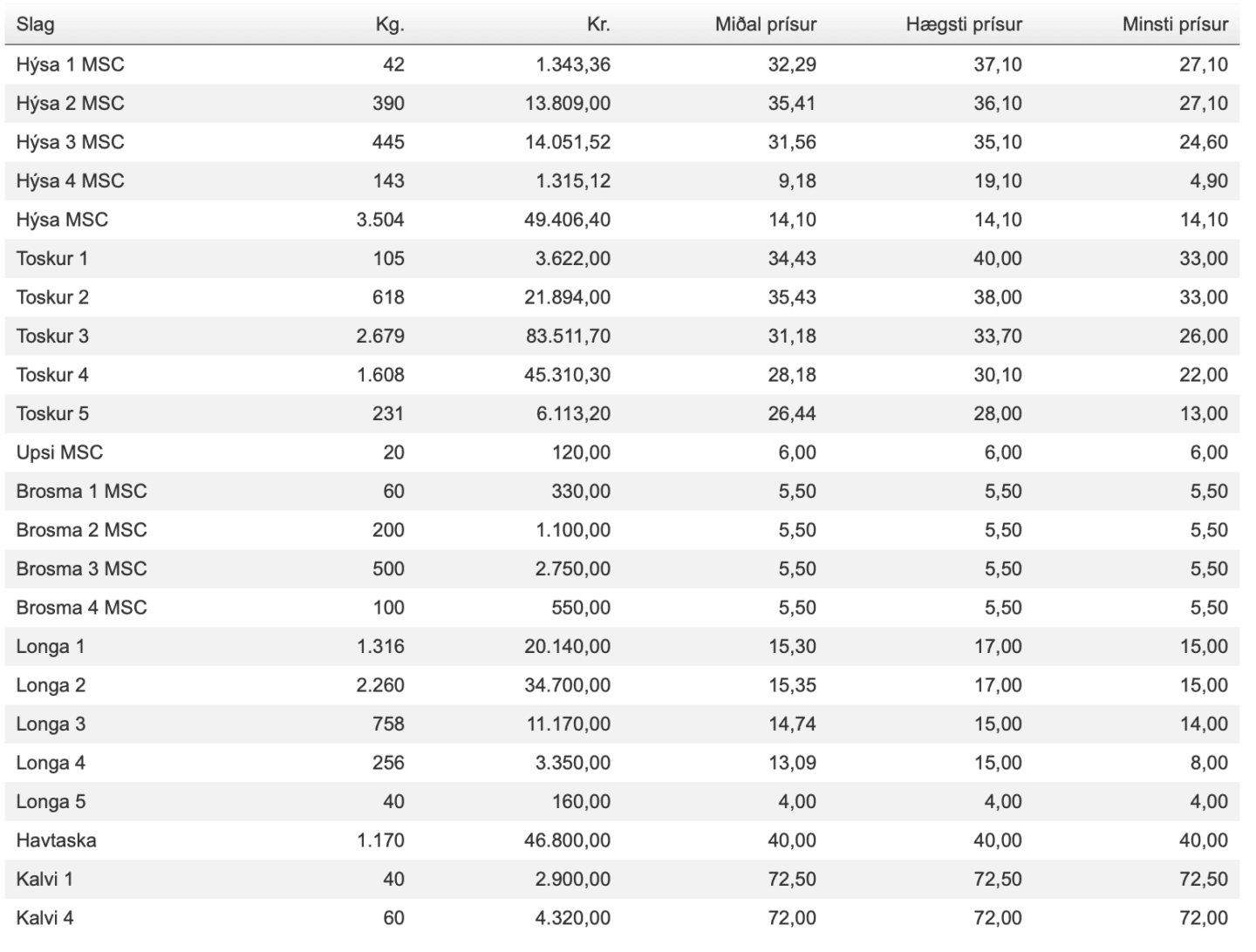Click the Kr. column header
This screenshot has width=1256, height=952.
pos(598,24)
